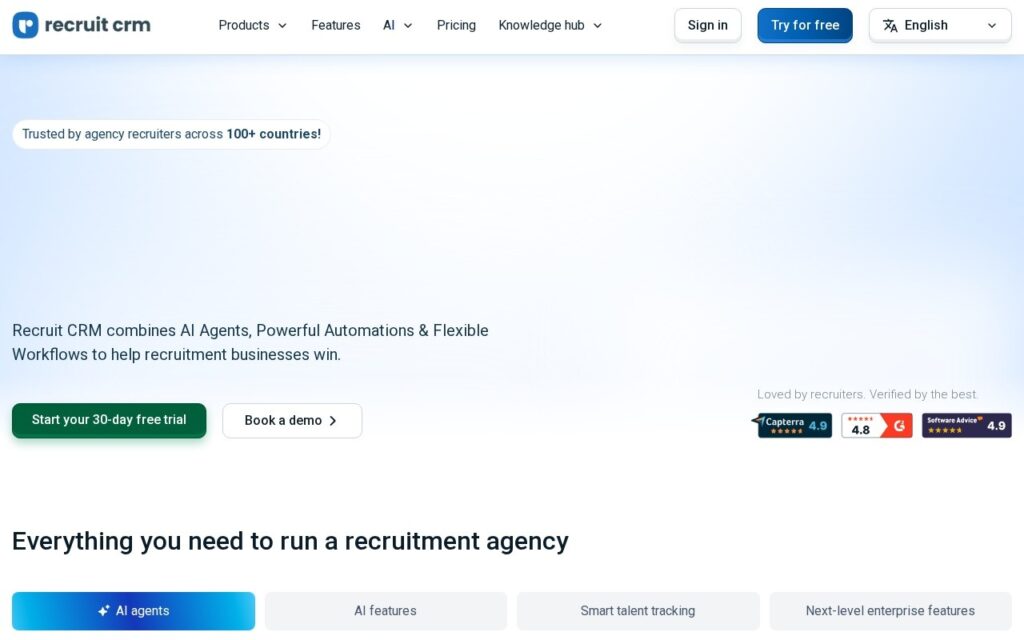Screen dimensions: 1024x640
Task: Open the Software Advice 4.9 badge
Action: [967, 425]
